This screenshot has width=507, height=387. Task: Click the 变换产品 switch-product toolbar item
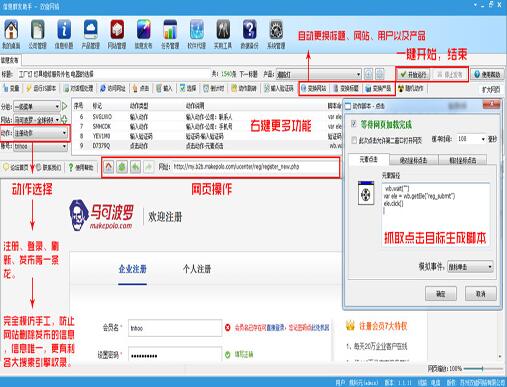coord(378,88)
